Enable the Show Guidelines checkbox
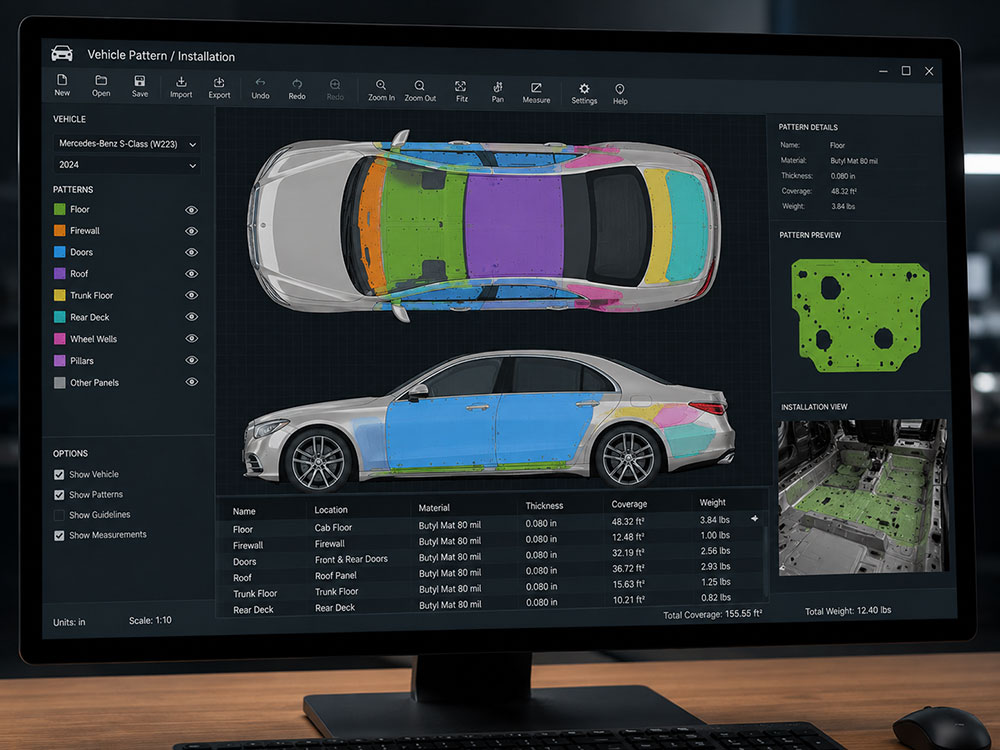The height and width of the screenshot is (750, 1000). click(x=59, y=515)
